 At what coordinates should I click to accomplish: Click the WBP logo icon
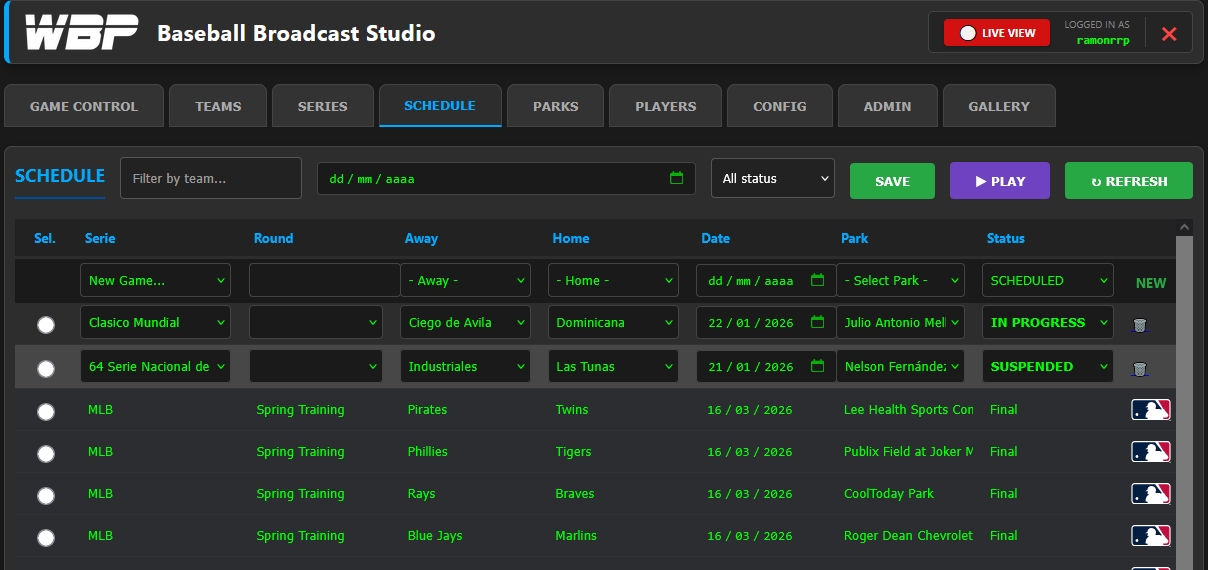tap(81, 33)
